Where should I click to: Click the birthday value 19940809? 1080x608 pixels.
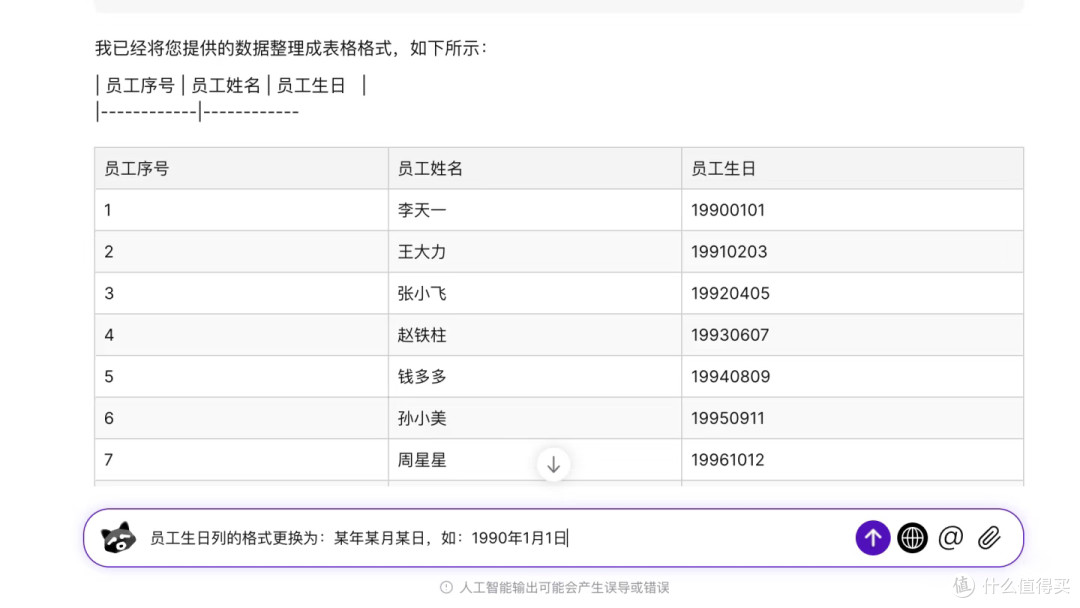730,377
